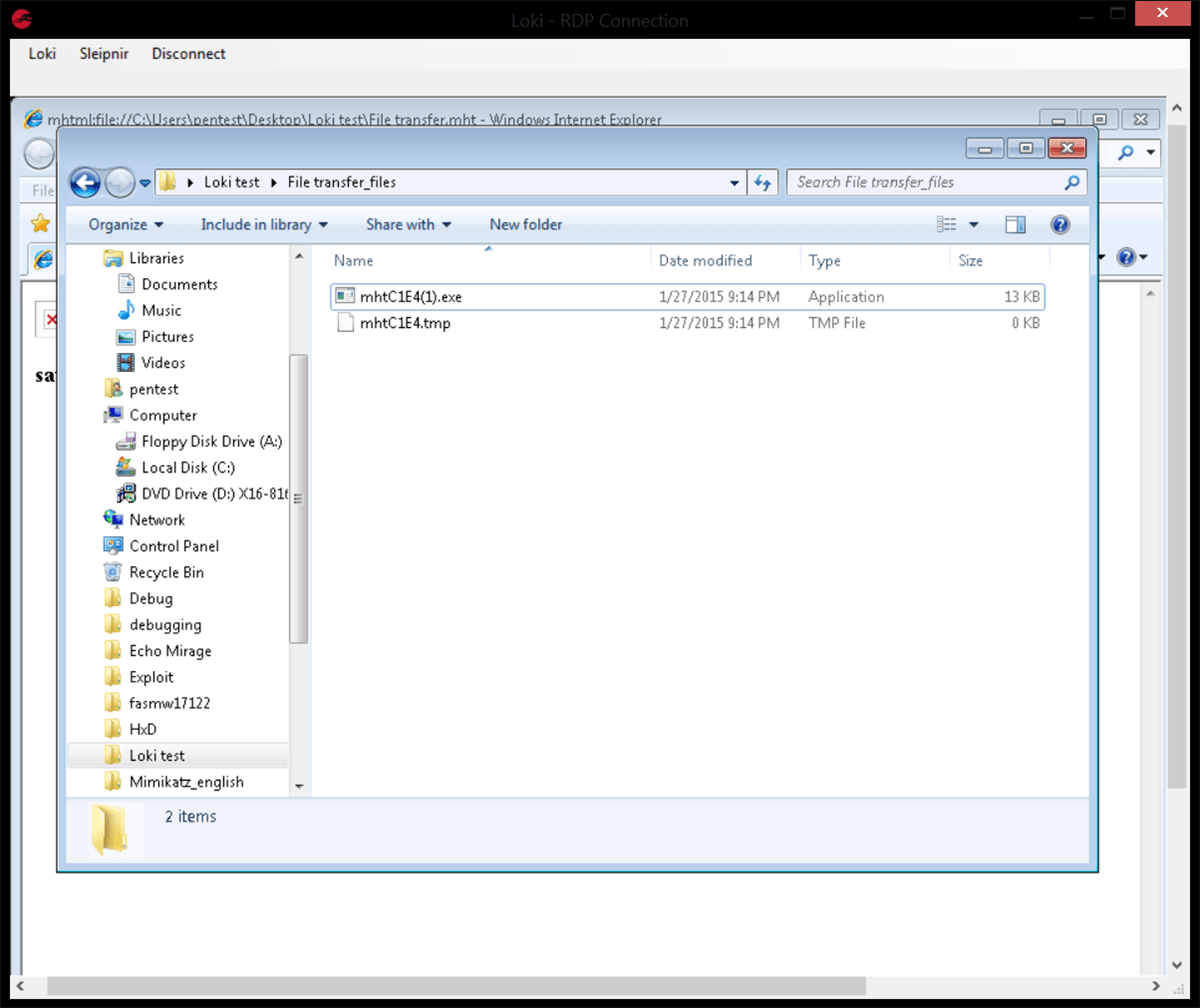The width and height of the screenshot is (1200, 1008).
Task: Open Recycle Bin in navigation pane
Action: tap(166, 572)
